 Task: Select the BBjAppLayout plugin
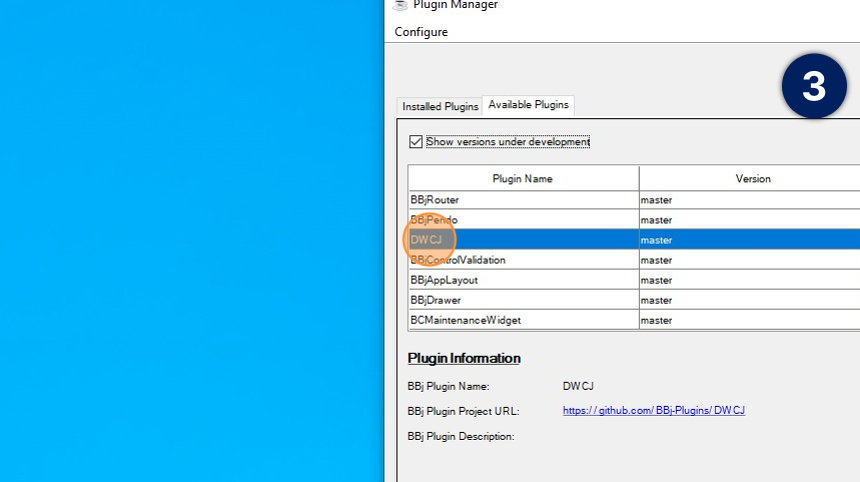(444, 280)
